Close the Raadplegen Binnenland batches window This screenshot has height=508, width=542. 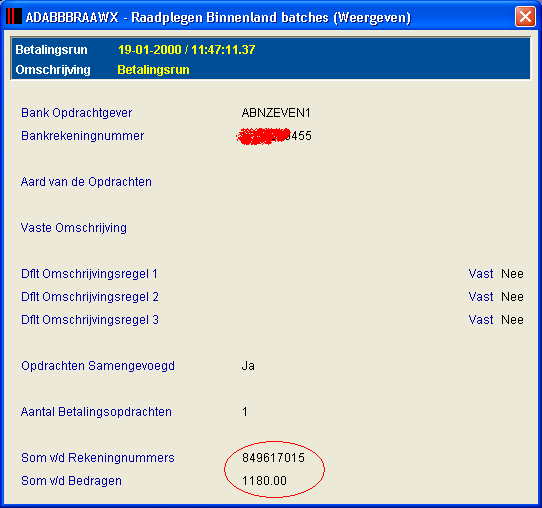point(525,16)
